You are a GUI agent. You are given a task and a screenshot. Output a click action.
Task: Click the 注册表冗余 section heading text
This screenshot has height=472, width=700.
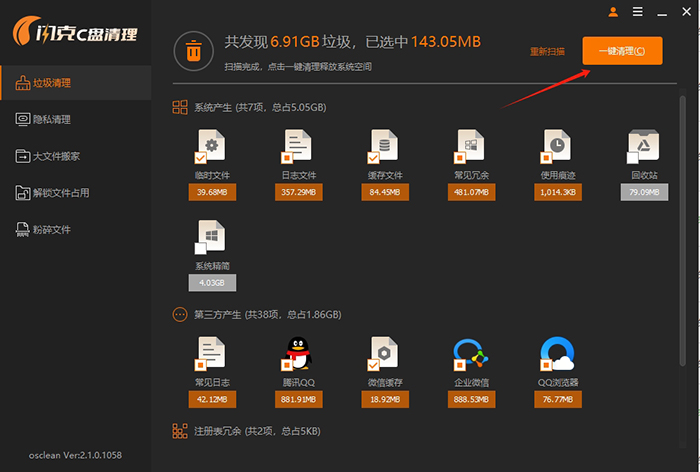tap(257, 431)
